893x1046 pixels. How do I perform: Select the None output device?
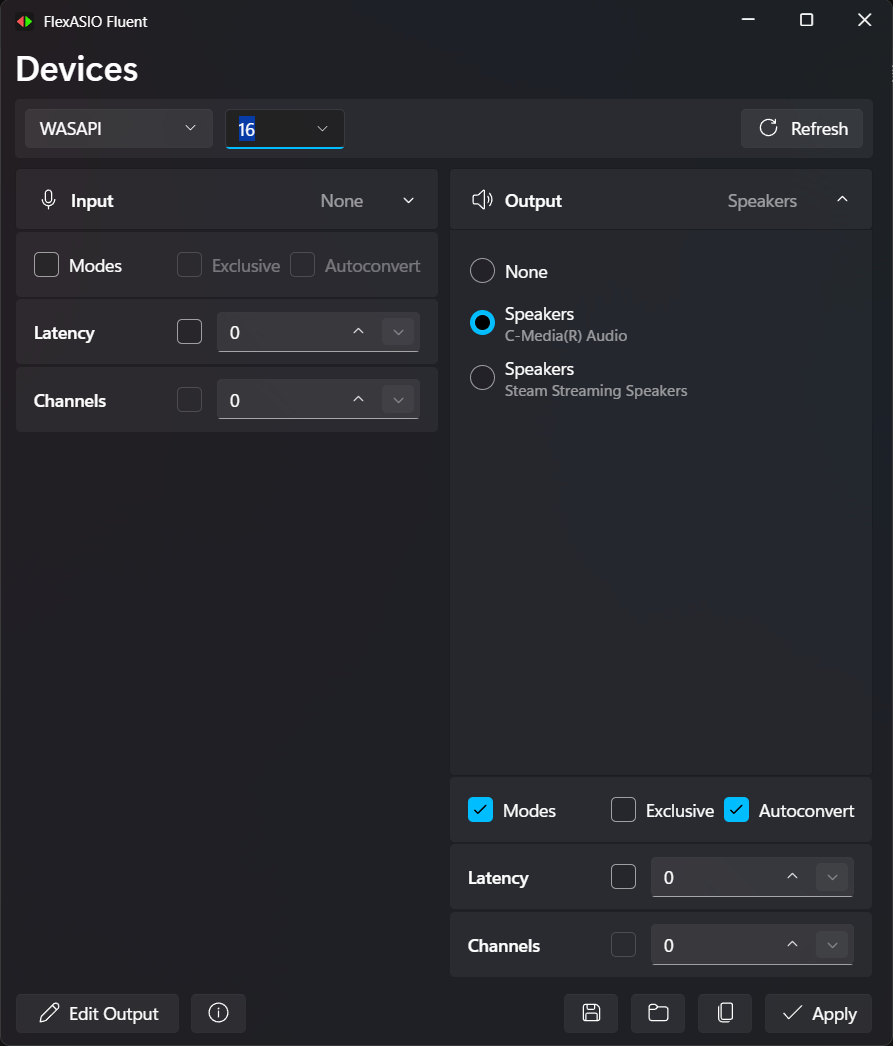509,271
